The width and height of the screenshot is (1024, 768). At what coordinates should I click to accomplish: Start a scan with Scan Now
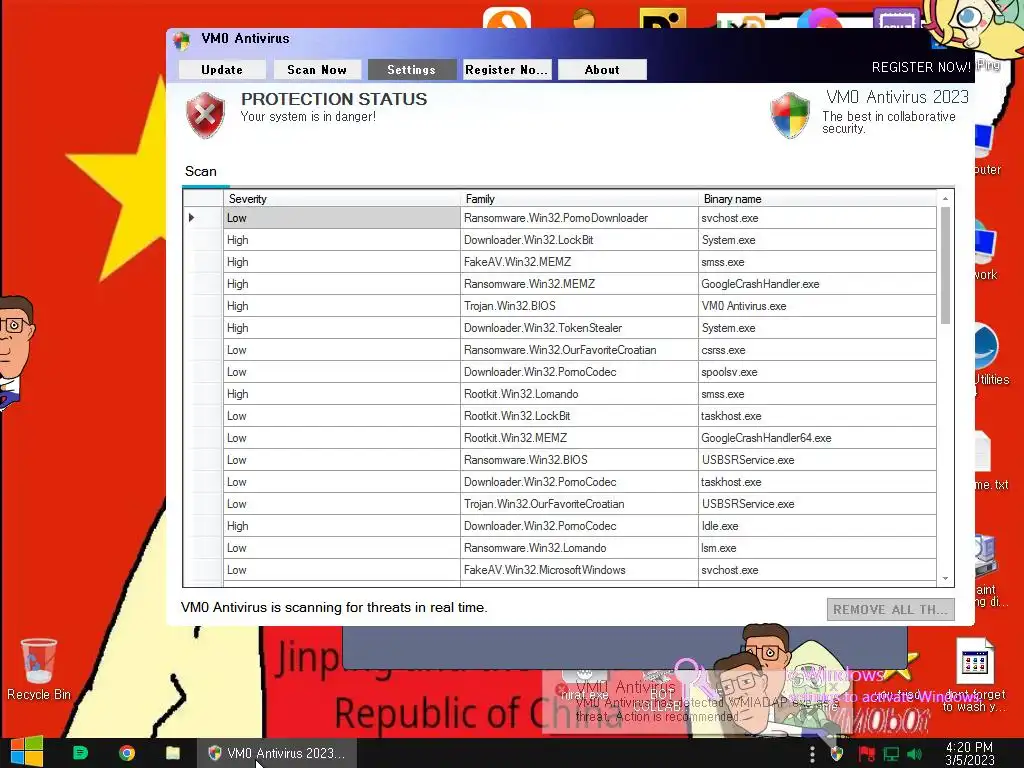click(x=317, y=70)
